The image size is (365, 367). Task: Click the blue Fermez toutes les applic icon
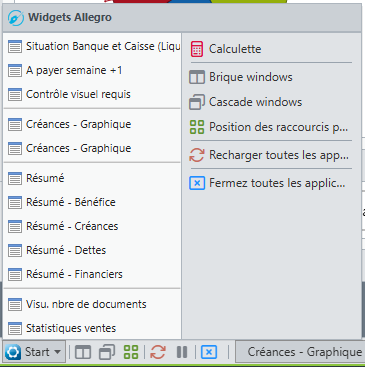point(197,183)
